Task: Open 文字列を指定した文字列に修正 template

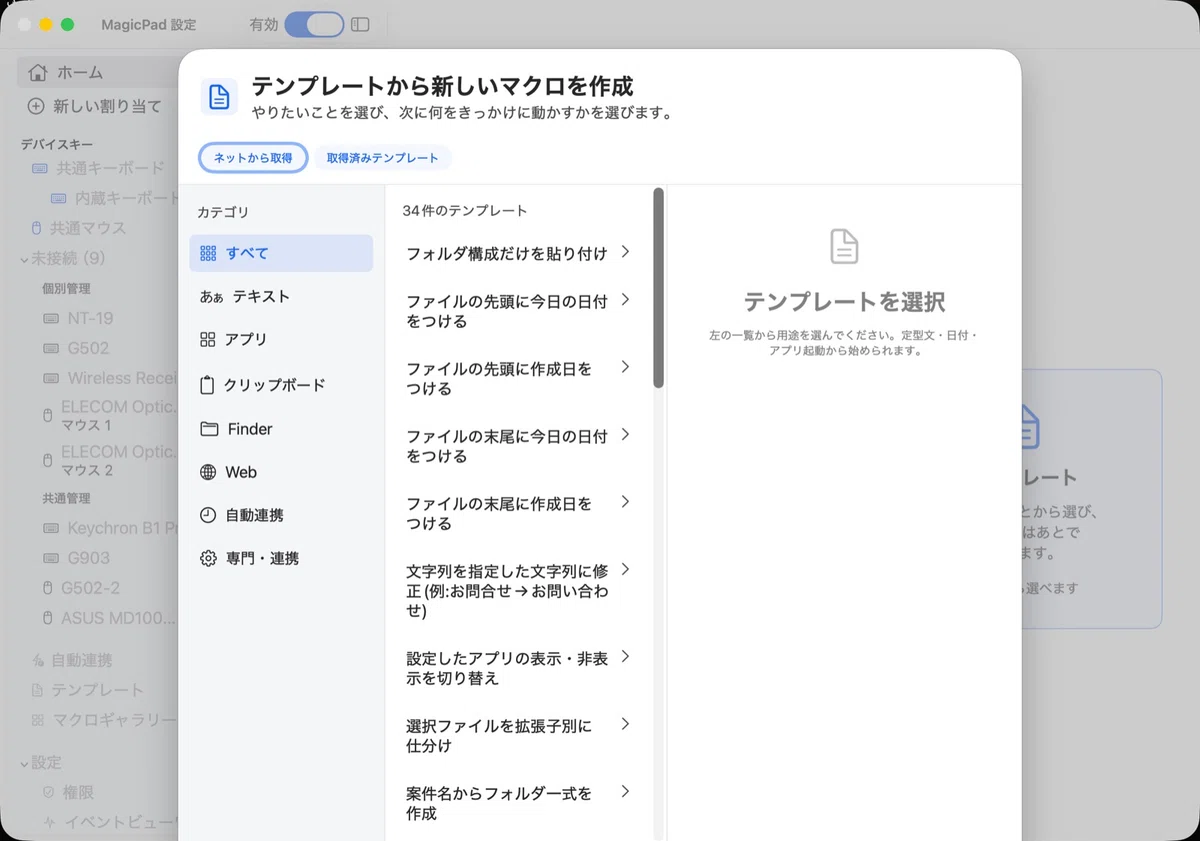Action: coord(518,590)
